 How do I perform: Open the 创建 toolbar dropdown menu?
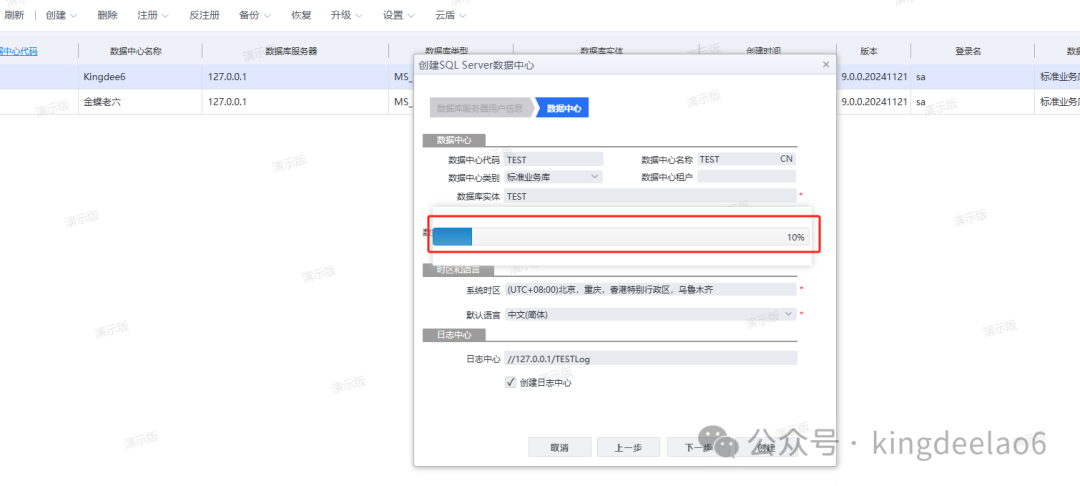[x=61, y=16]
